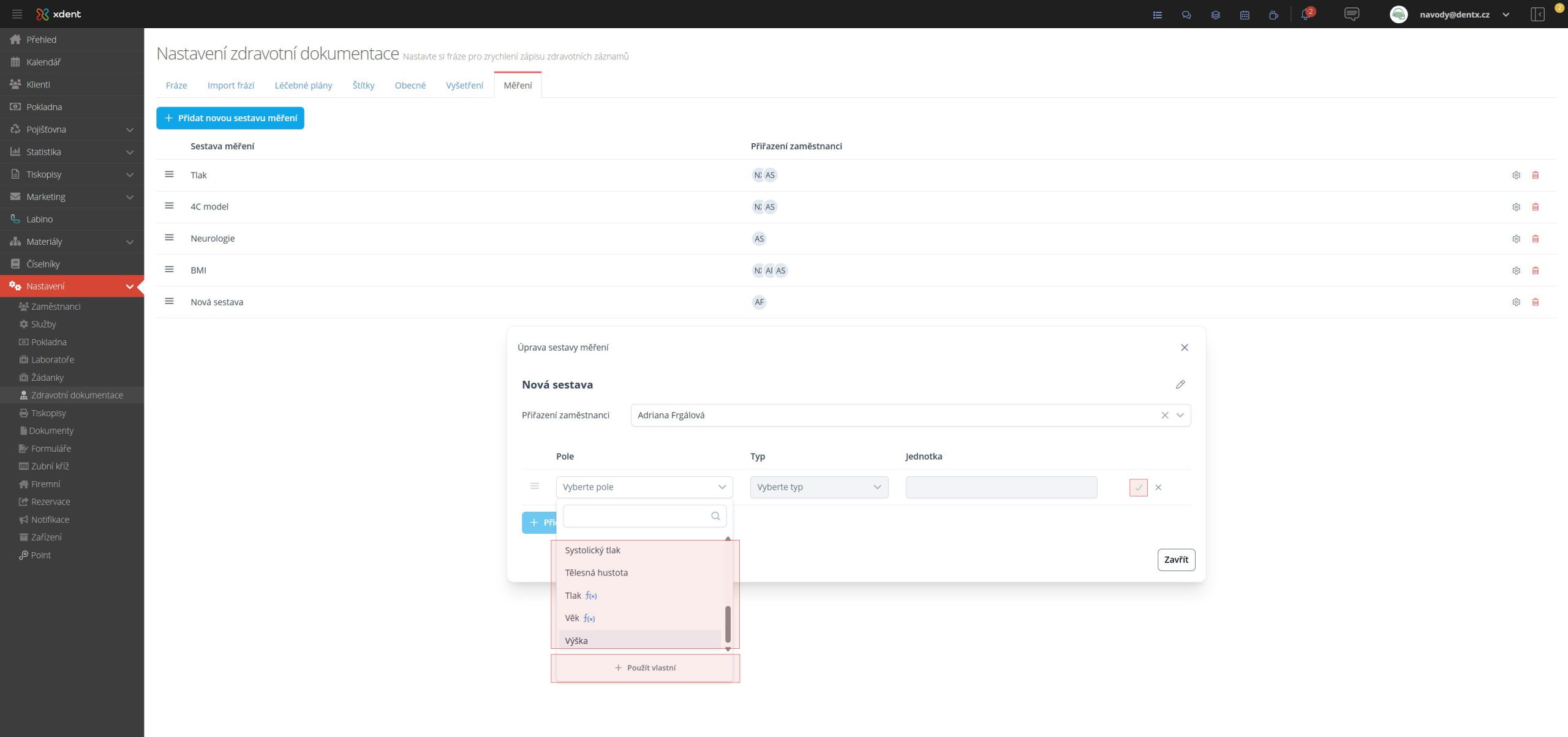Delete the BMI measurement set with trash icon
This screenshot has height=737, width=1568.
[1535, 271]
